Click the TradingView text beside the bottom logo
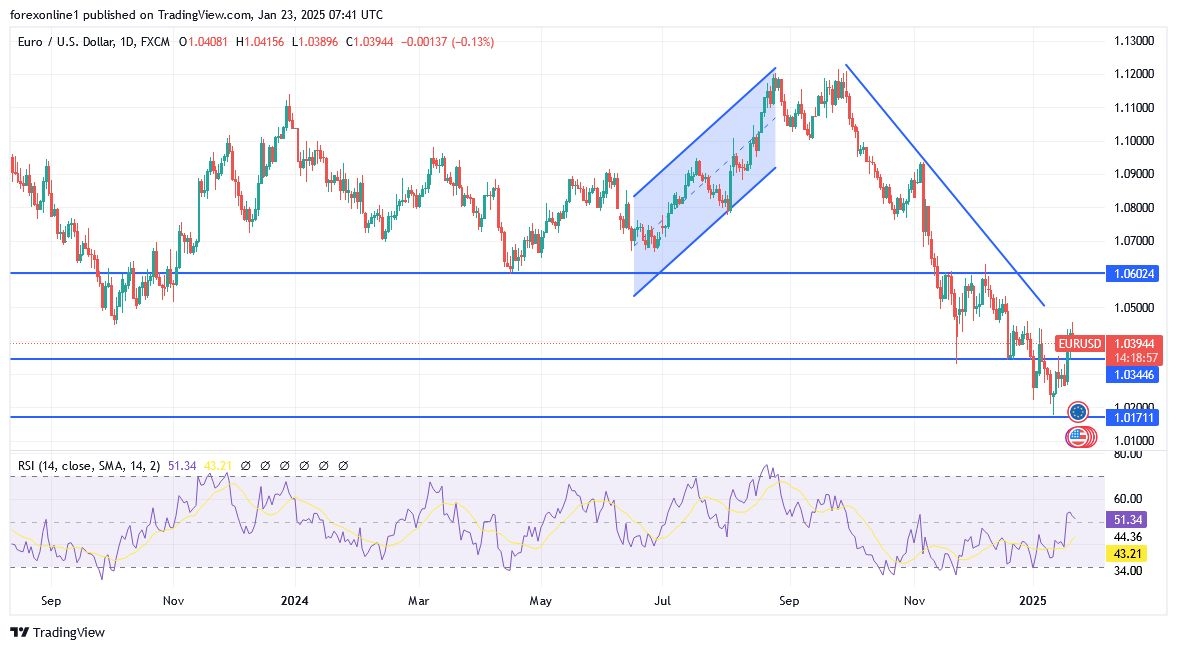Screen dimensions: 1177x650 tap(69, 633)
